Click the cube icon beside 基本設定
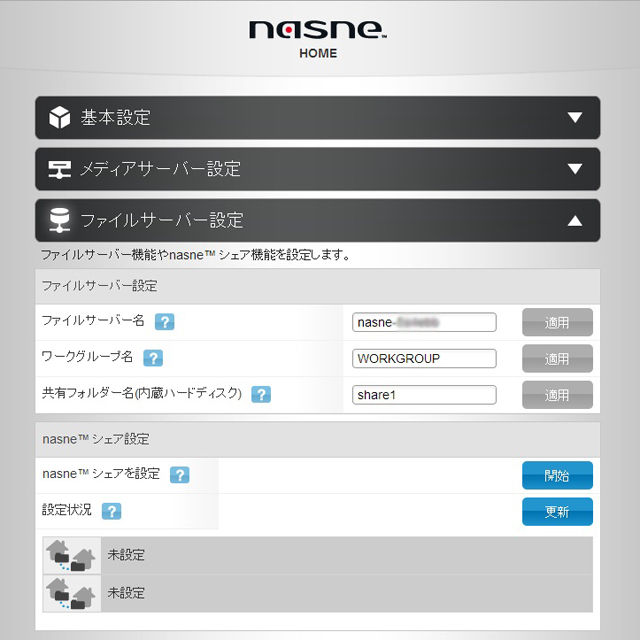Image resolution: width=640 pixels, height=640 pixels. 60,117
